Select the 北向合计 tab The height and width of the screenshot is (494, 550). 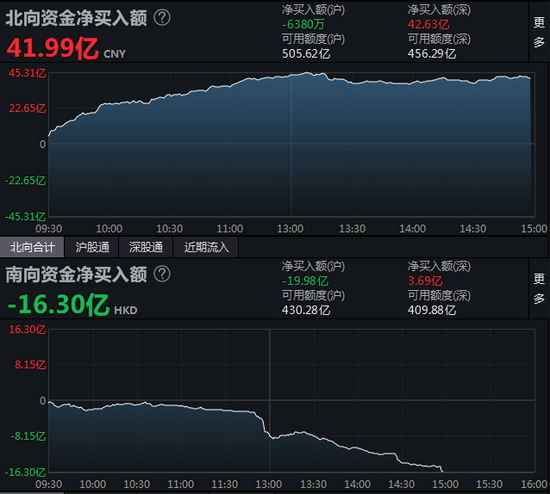coord(32,247)
